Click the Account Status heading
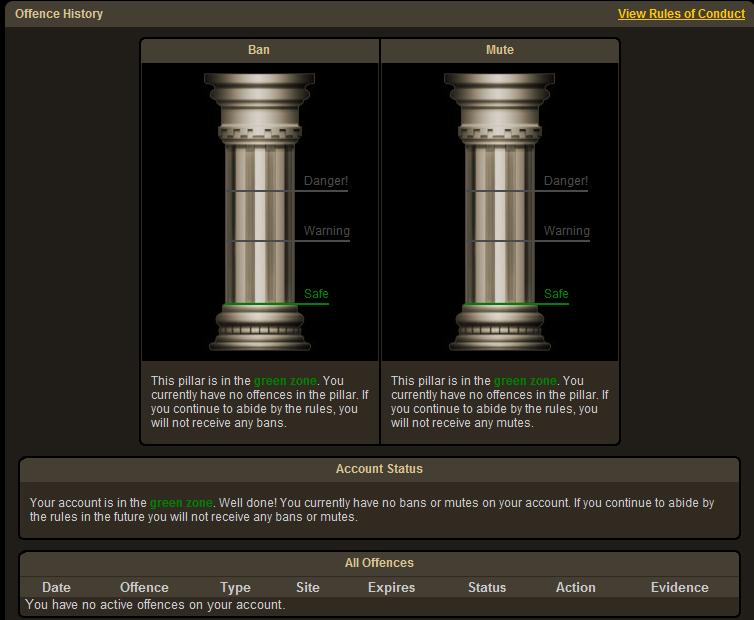Image resolution: width=754 pixels, height=620 pixels. (379, 469)
